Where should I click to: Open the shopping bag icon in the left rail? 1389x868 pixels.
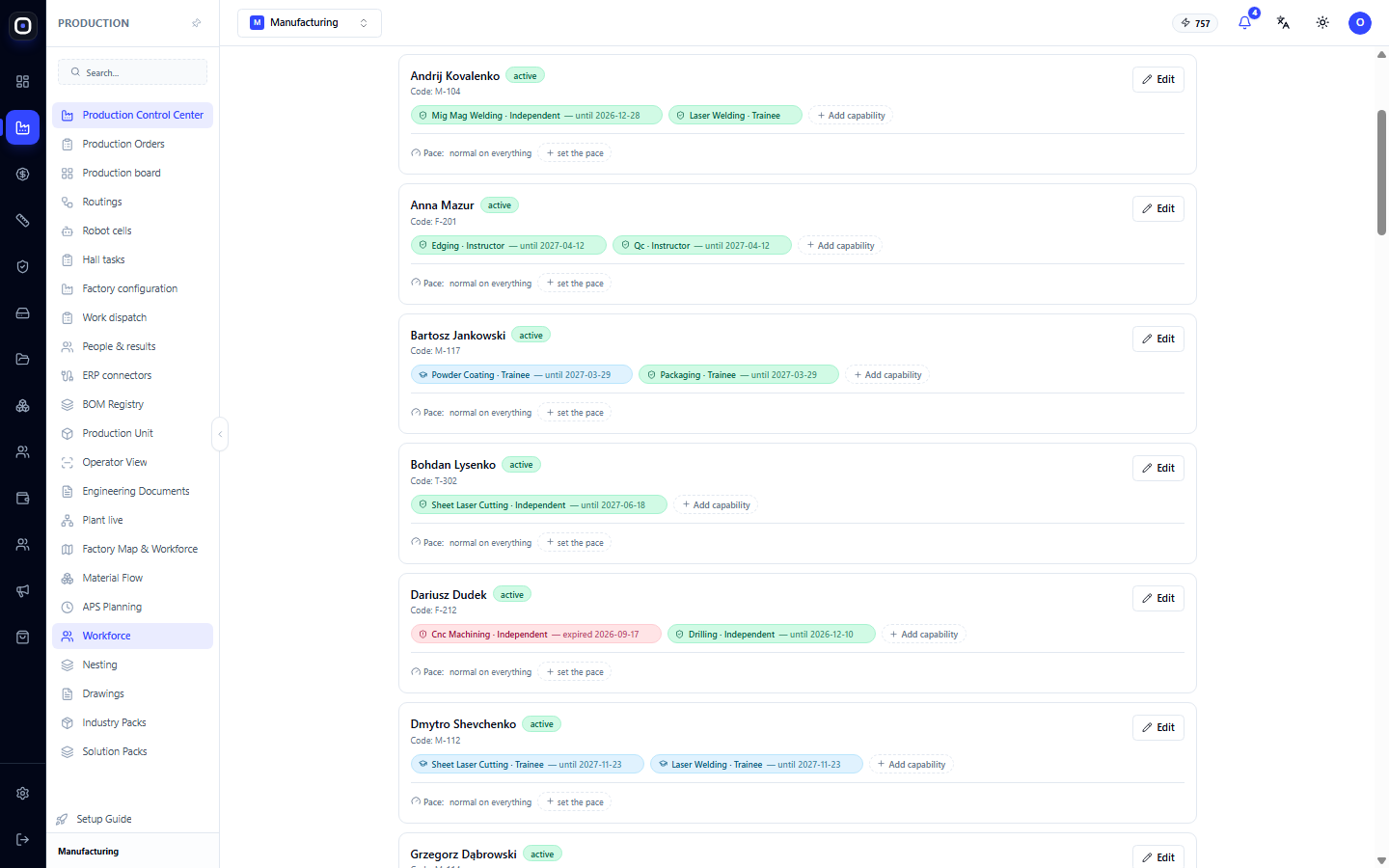[x=23, y=637]
